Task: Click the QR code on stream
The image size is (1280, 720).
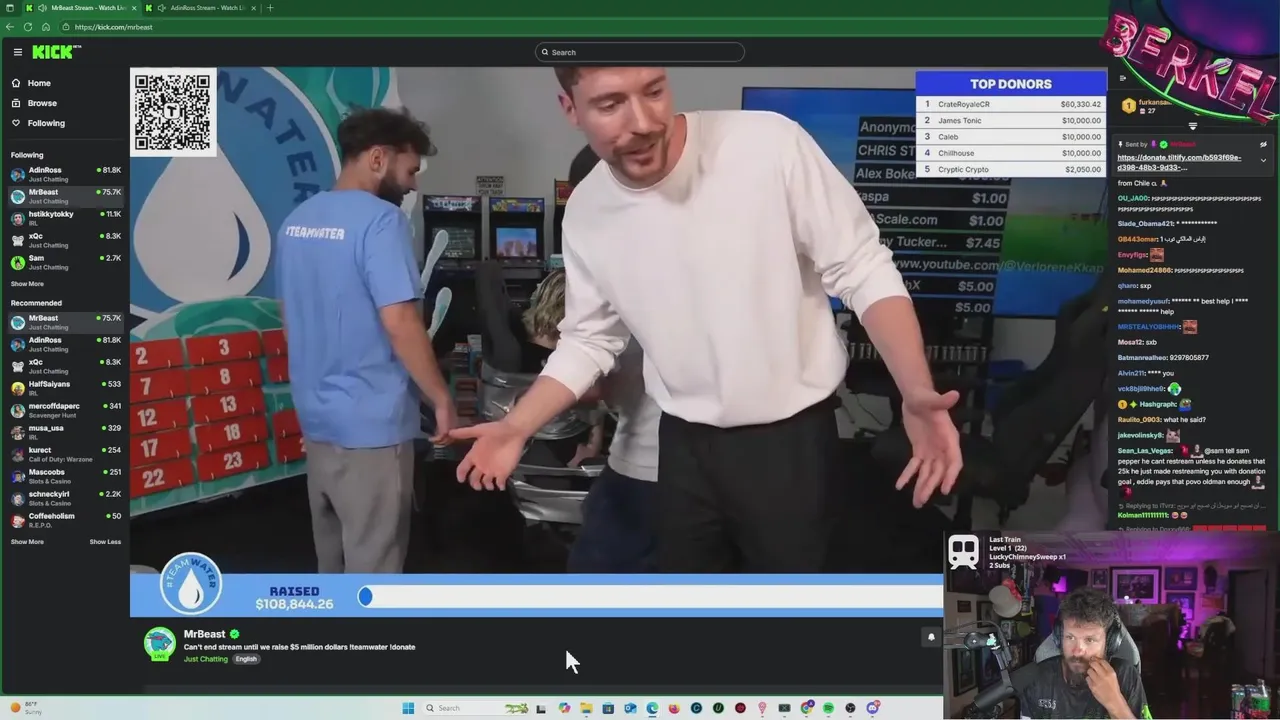Action: 173,112
